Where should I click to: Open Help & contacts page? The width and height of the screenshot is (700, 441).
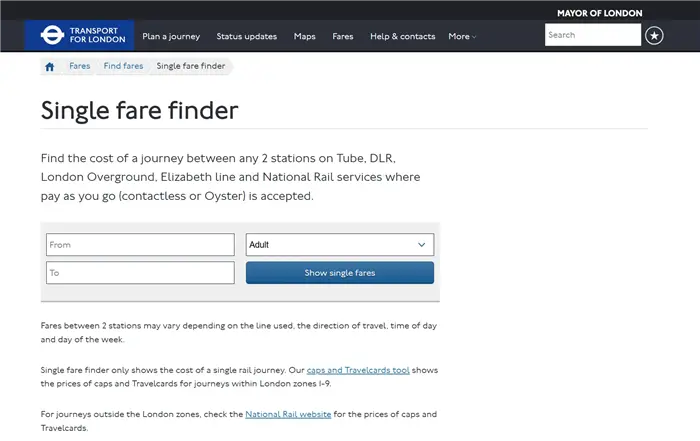(x=402, y=36)
